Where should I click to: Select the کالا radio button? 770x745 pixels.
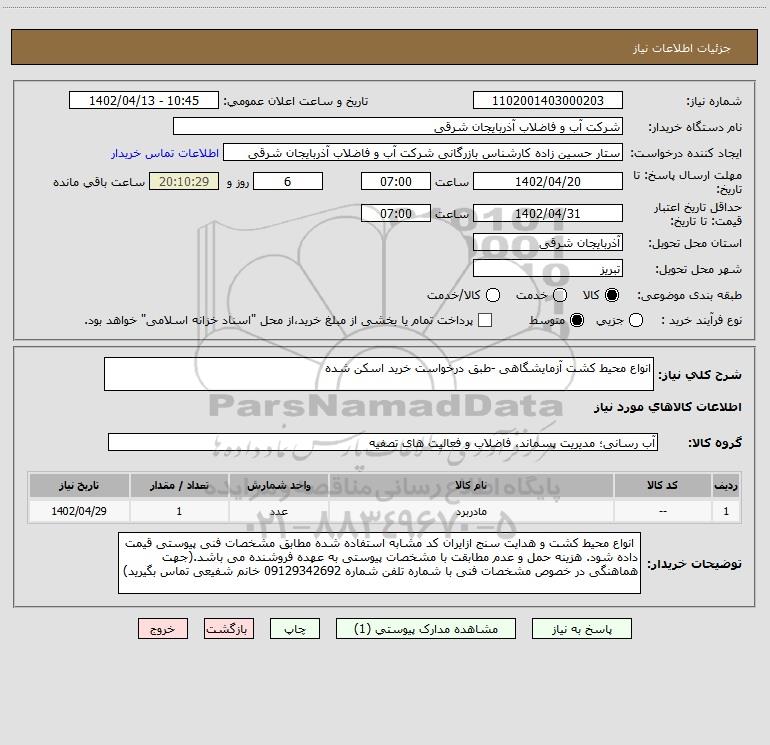[612, 295]
